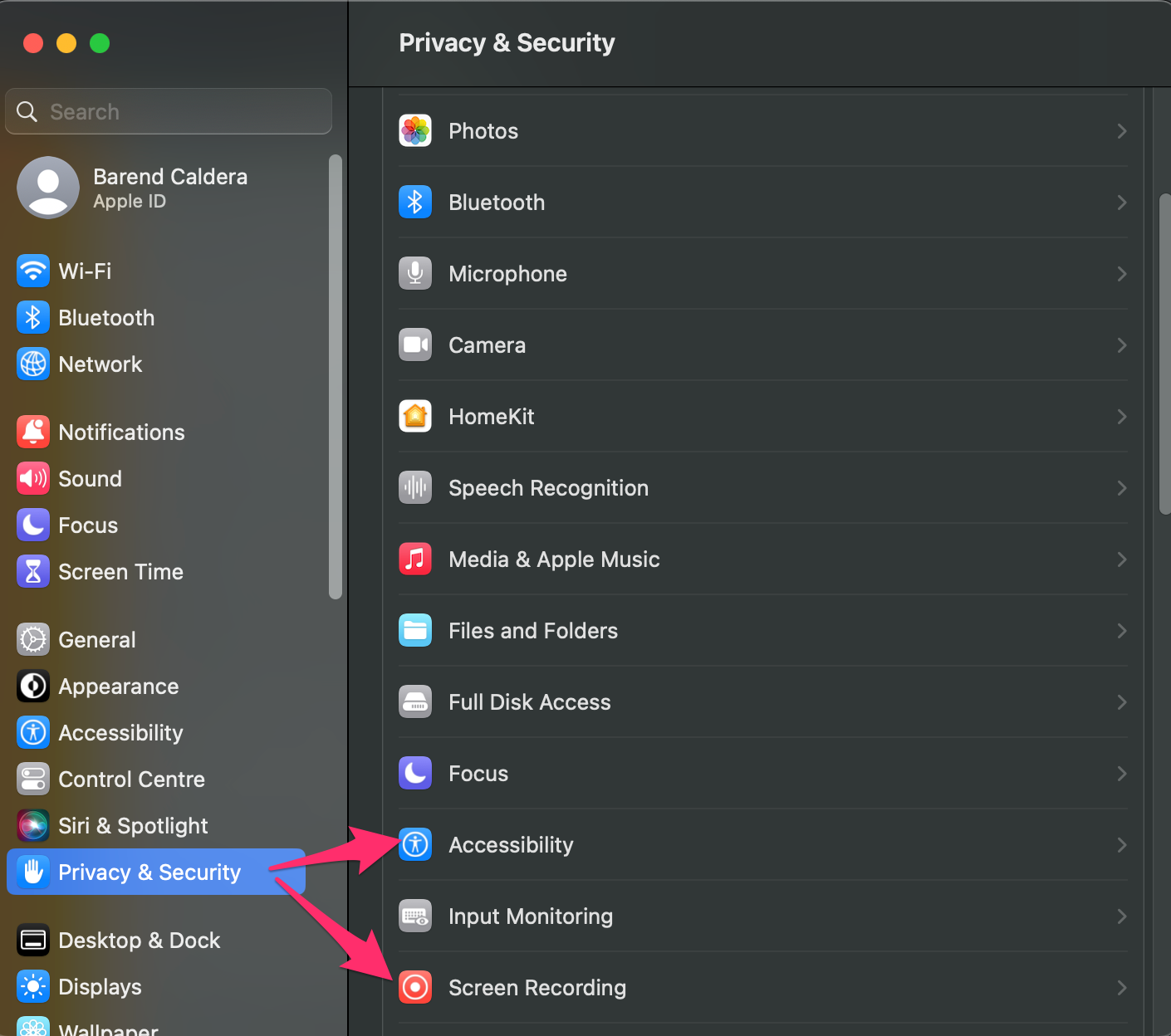Click the chevron on Input Monitoring row
This screenshot has width=1171, height=1036.
[1122, 916]
